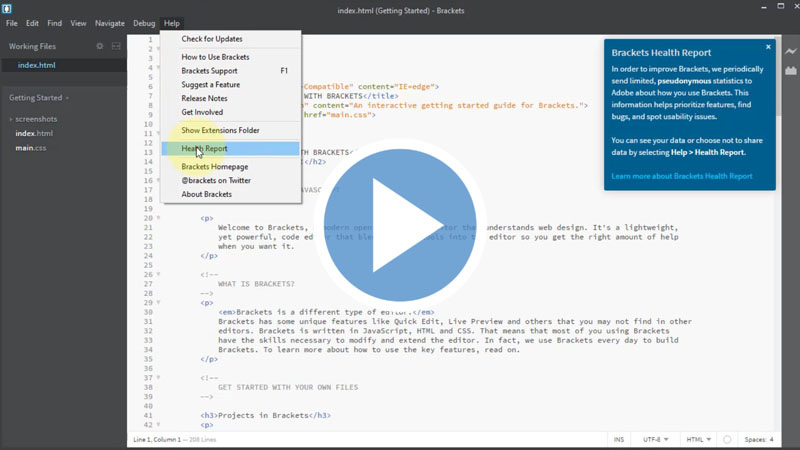Open the UTF-8 encoding dropdown
Image resolution: width=800 pixels, height=450 pixels.
pos(656,440)
